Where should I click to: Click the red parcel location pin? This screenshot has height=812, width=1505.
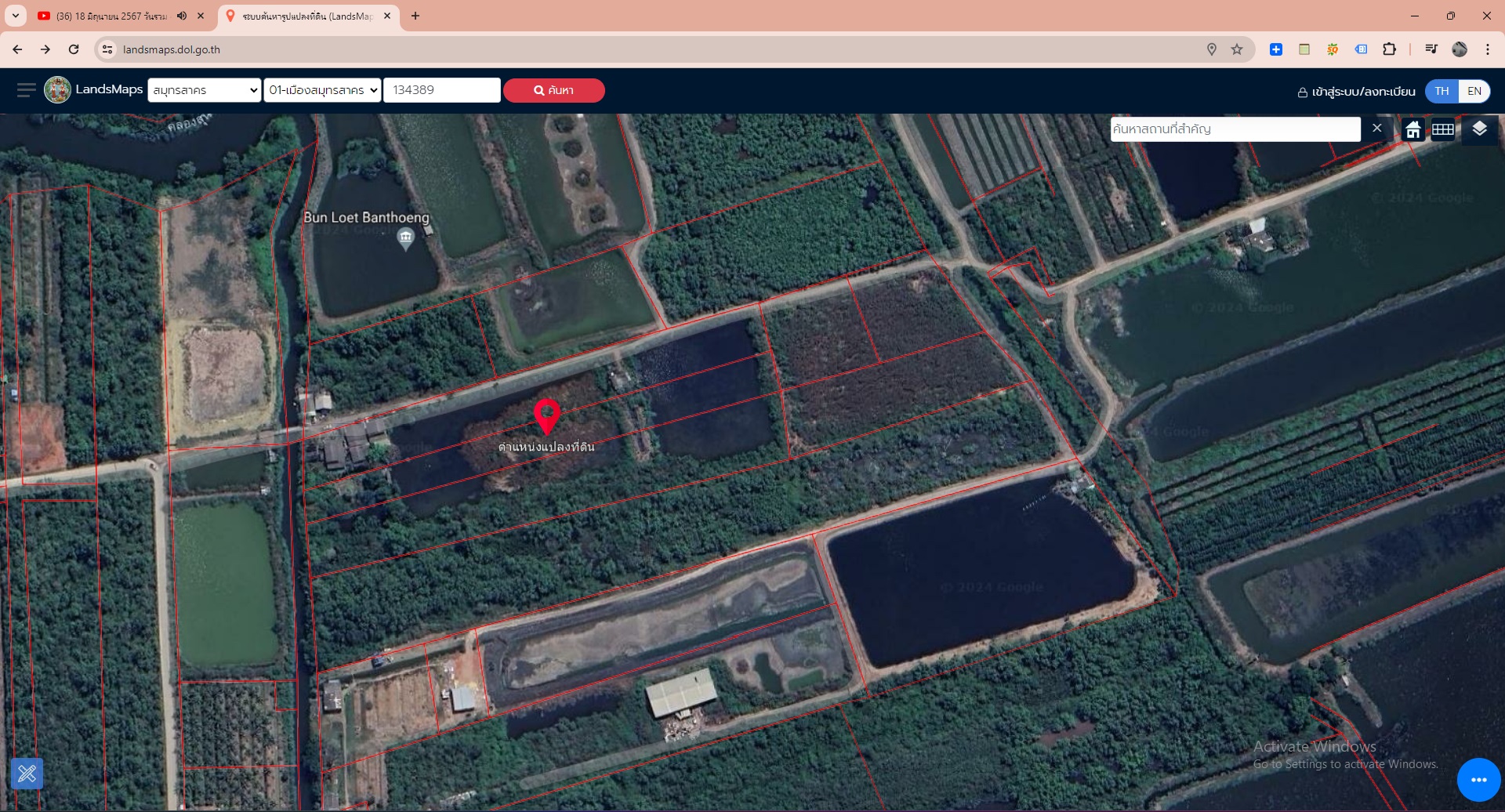coord(546,415)
